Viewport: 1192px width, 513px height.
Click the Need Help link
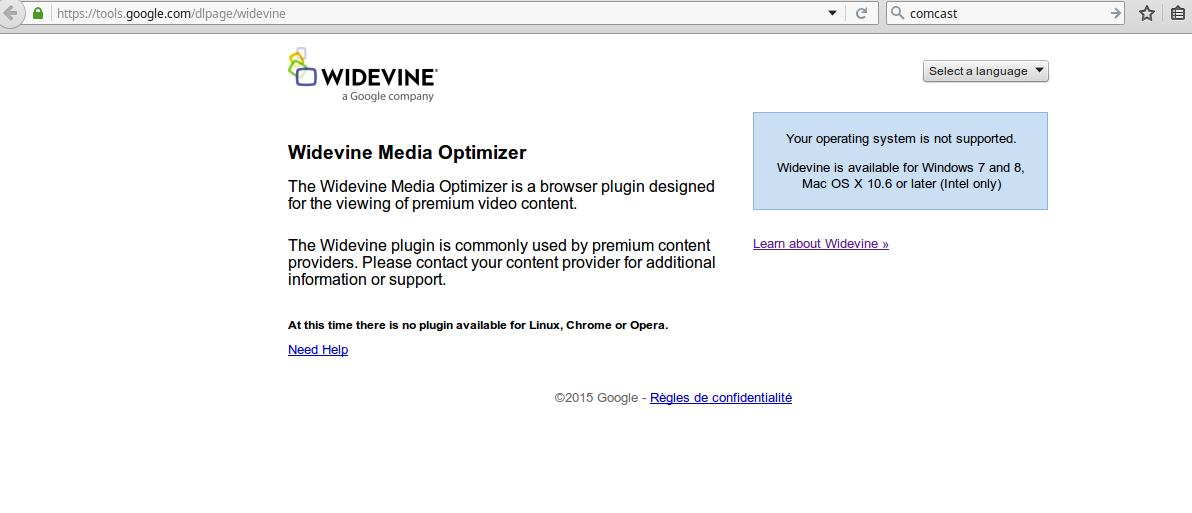click(318, 350)
